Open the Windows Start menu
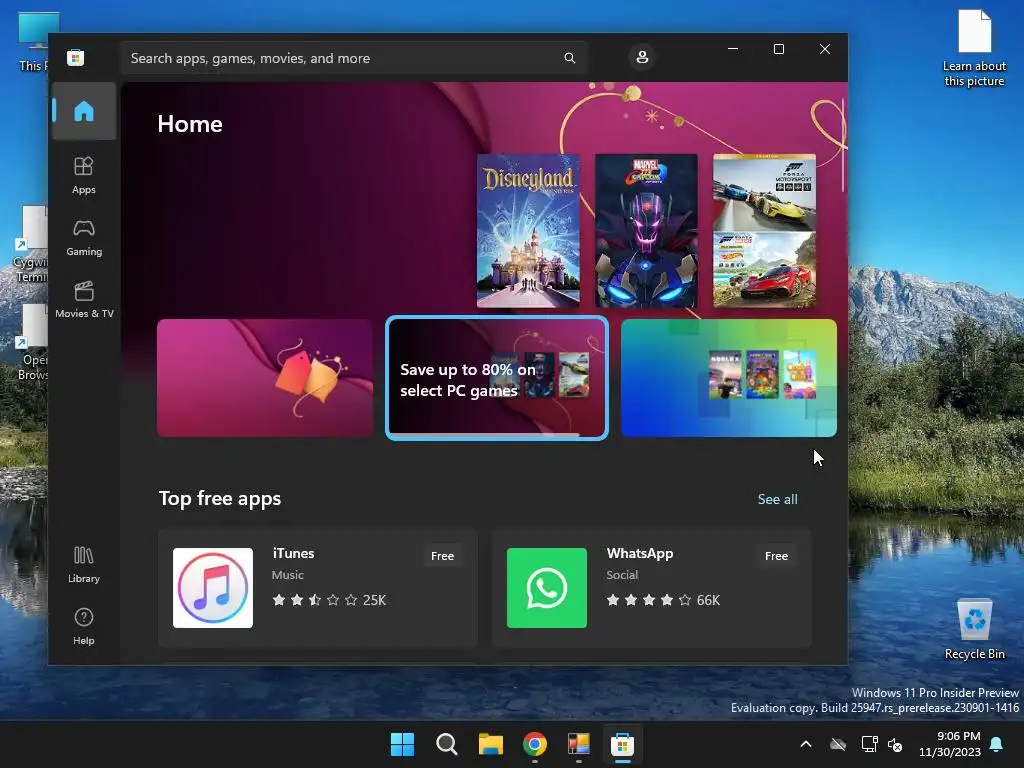1024x768 pixels. tap(402, 744)
